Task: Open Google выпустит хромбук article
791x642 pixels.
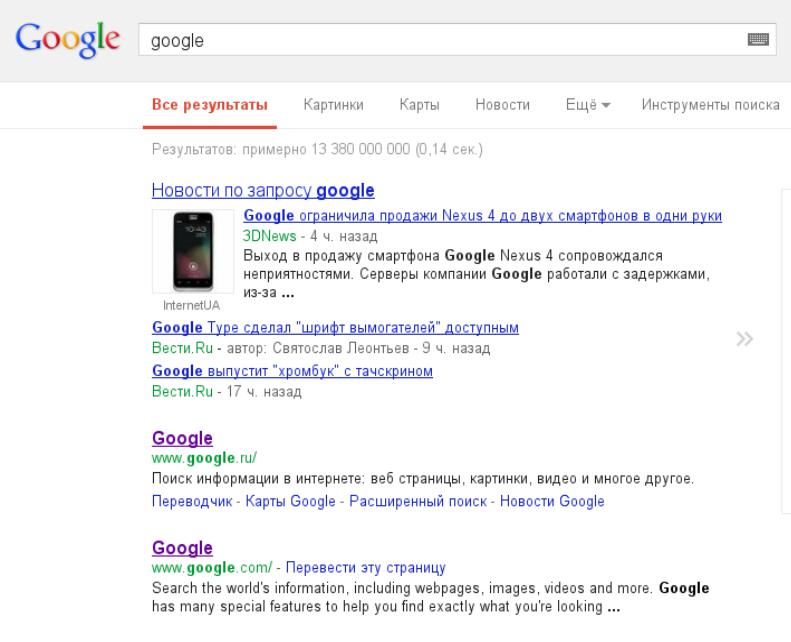Action: (292, 371)
